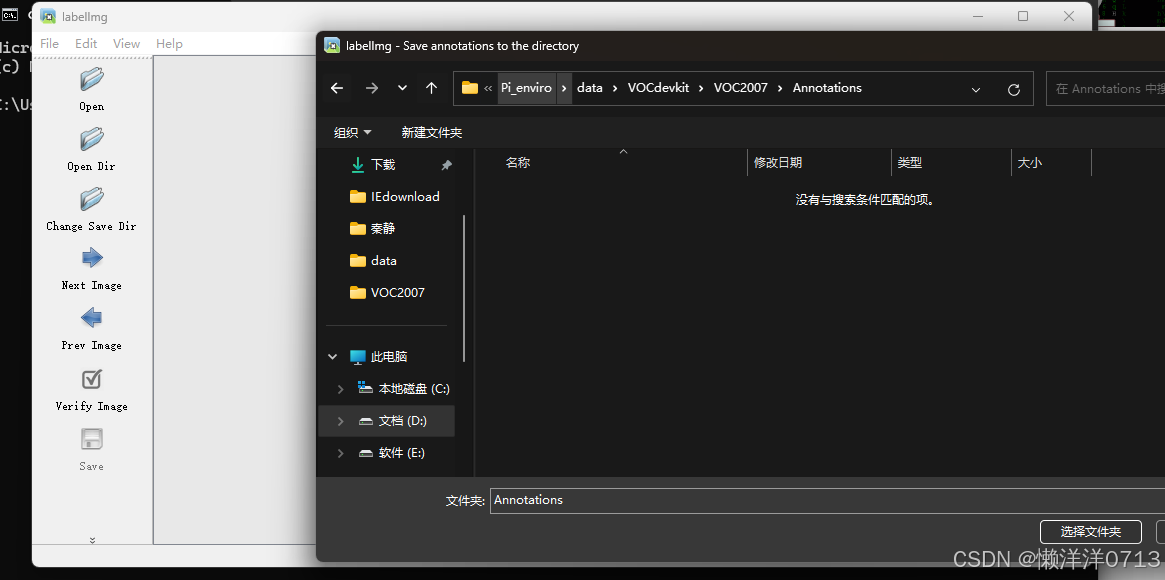This screenshot has width=1165, height=580.
Task: Expand the 本地磁盘 (C:) drive node
Action: 340,389
